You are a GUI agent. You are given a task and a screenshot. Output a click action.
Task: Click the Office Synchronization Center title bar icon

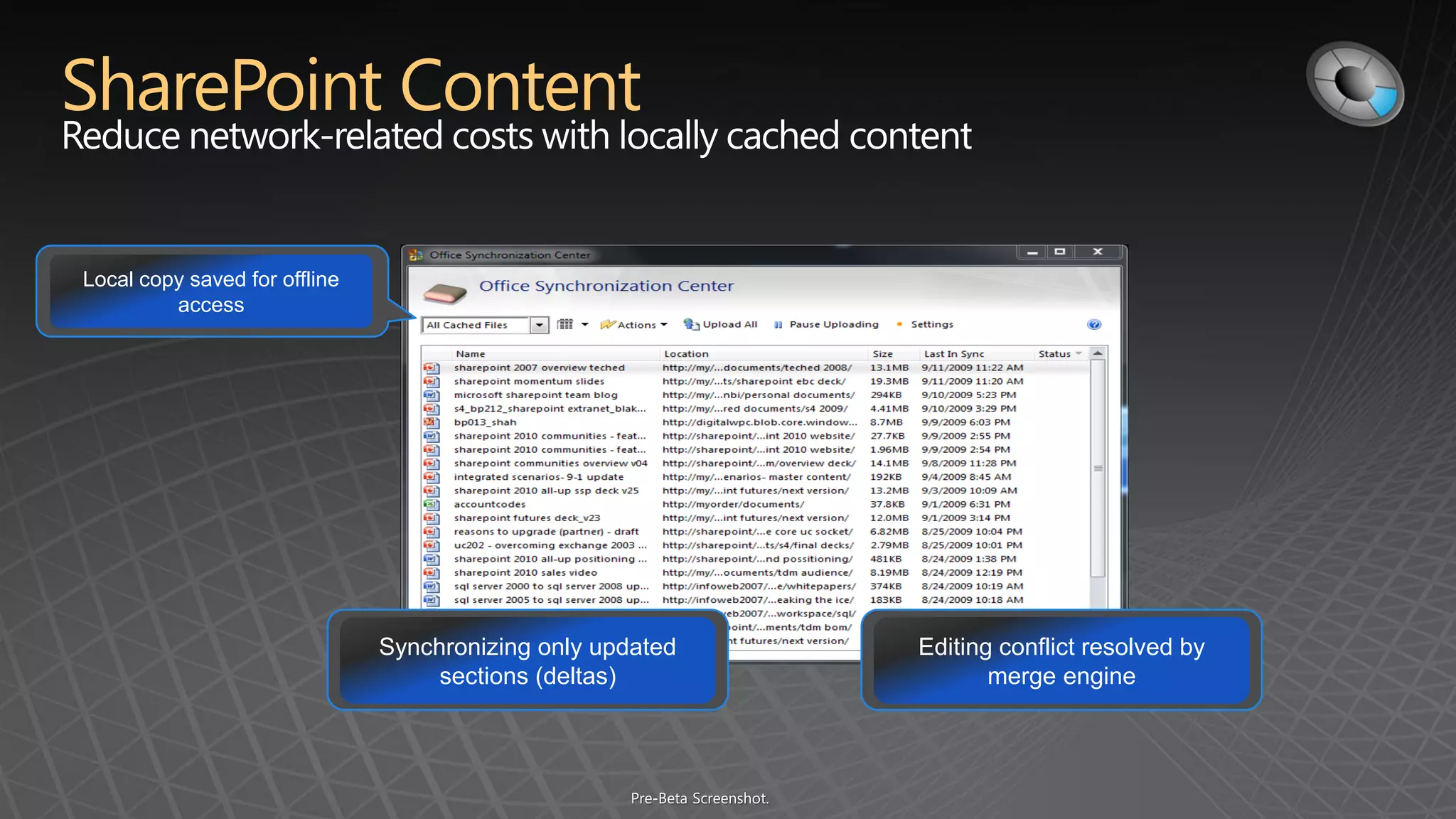click(x=416, y=255)
